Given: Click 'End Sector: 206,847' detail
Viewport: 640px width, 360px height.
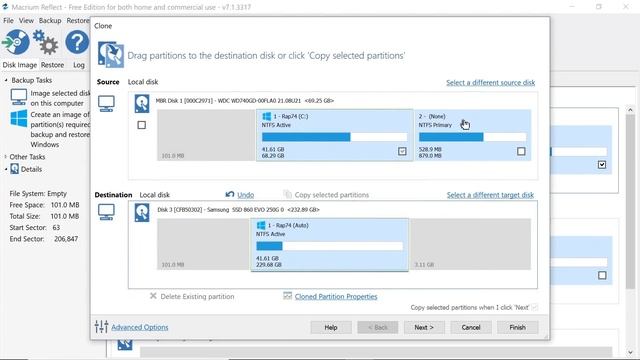Looking at the screenshot, I should point(44,239).
